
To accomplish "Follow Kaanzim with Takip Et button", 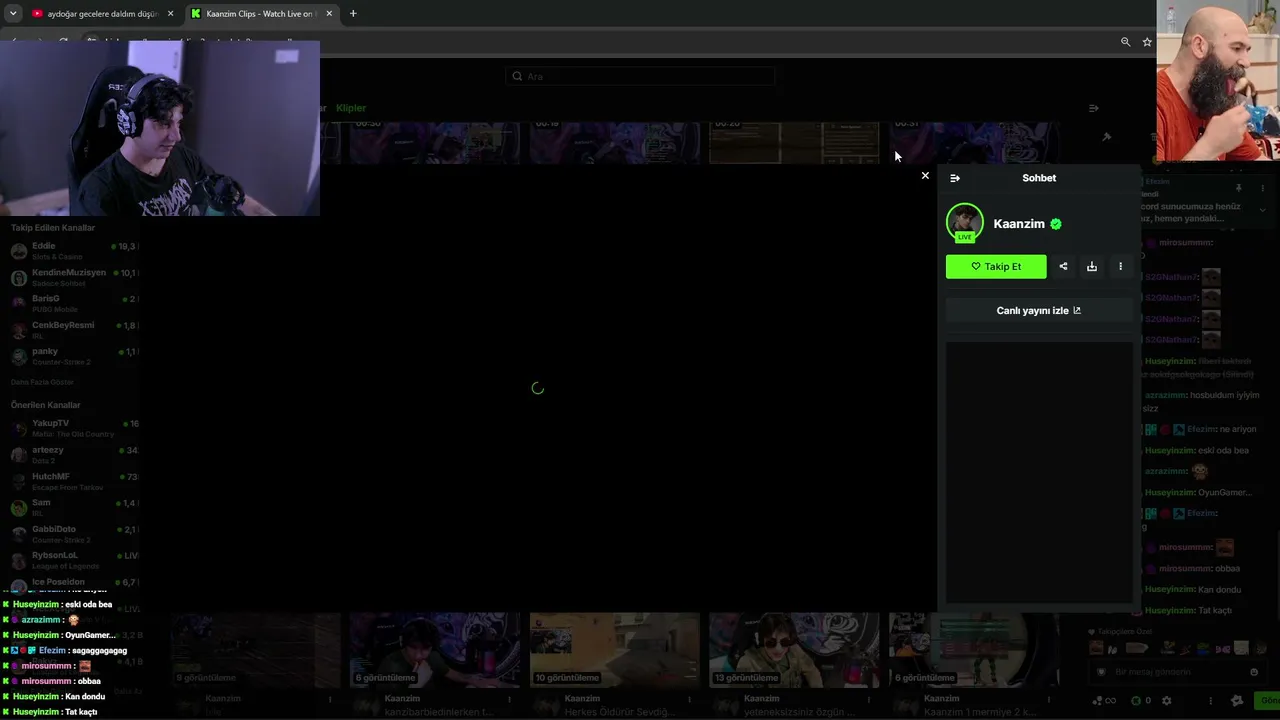I will pyautogui.click(x=996, y=266).
